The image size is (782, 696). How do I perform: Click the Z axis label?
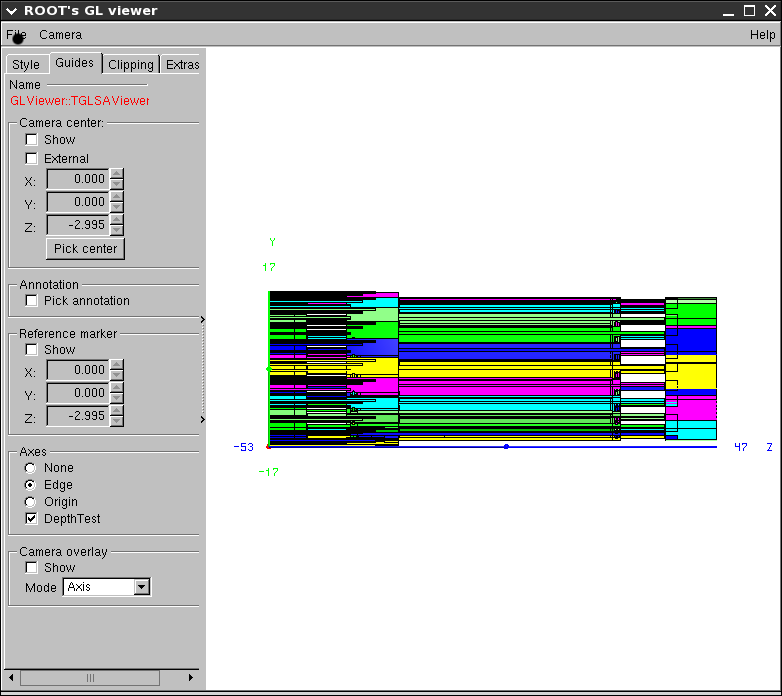(770, 447)
